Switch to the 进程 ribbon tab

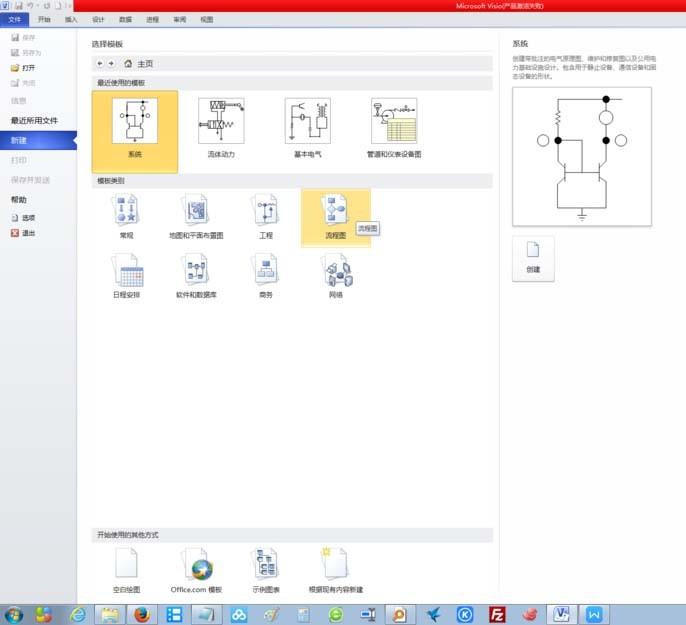tap(152, 20)
